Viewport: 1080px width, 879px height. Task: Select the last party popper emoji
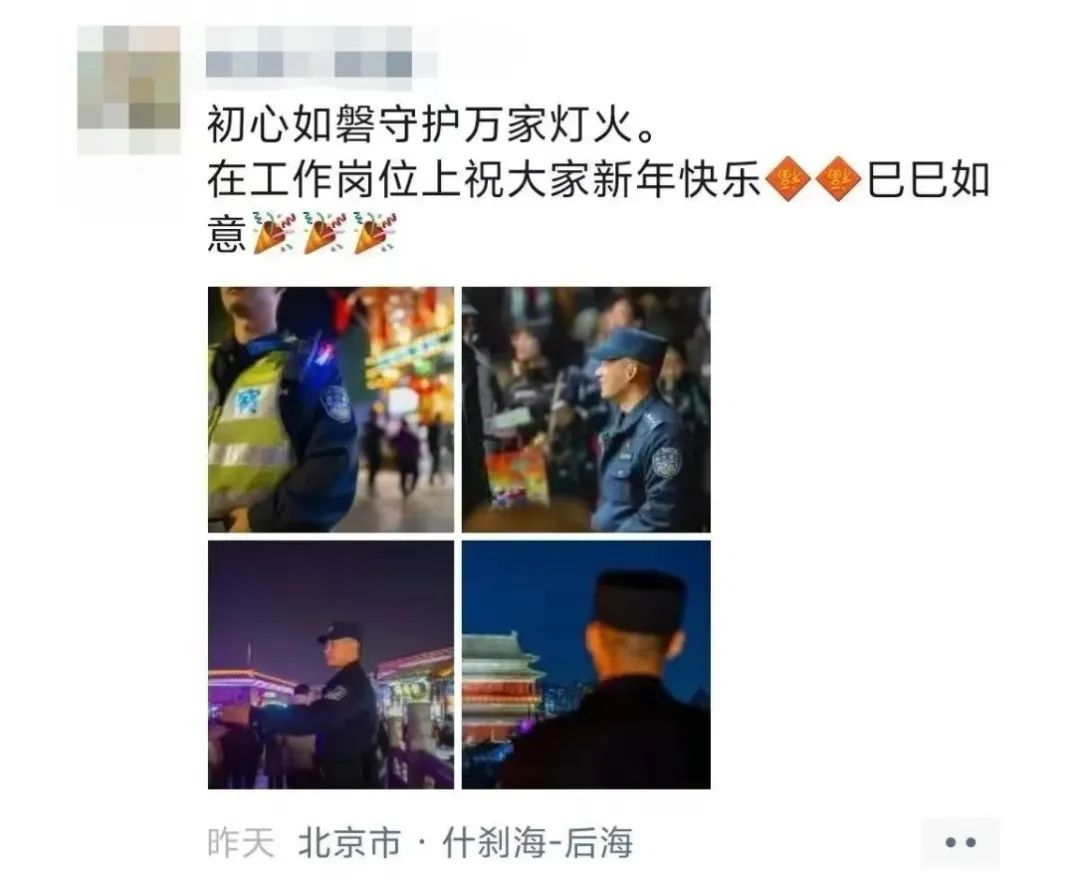374,233
